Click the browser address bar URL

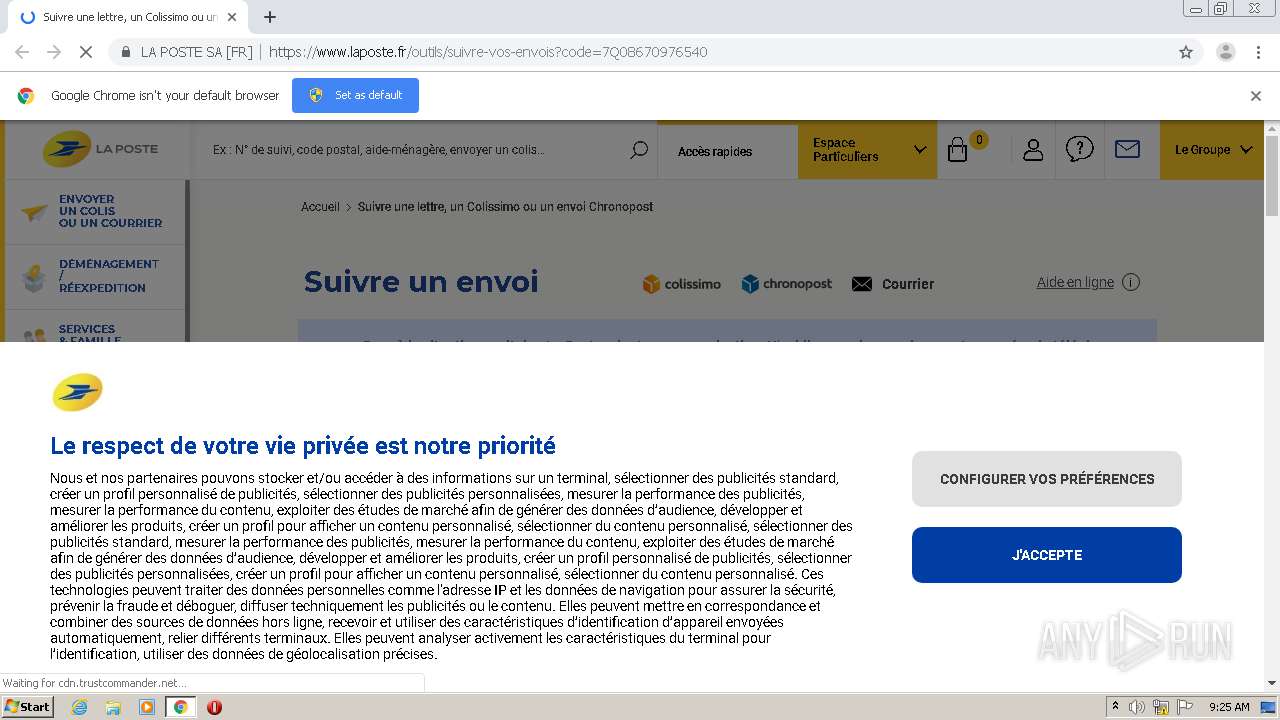[488, 52]
